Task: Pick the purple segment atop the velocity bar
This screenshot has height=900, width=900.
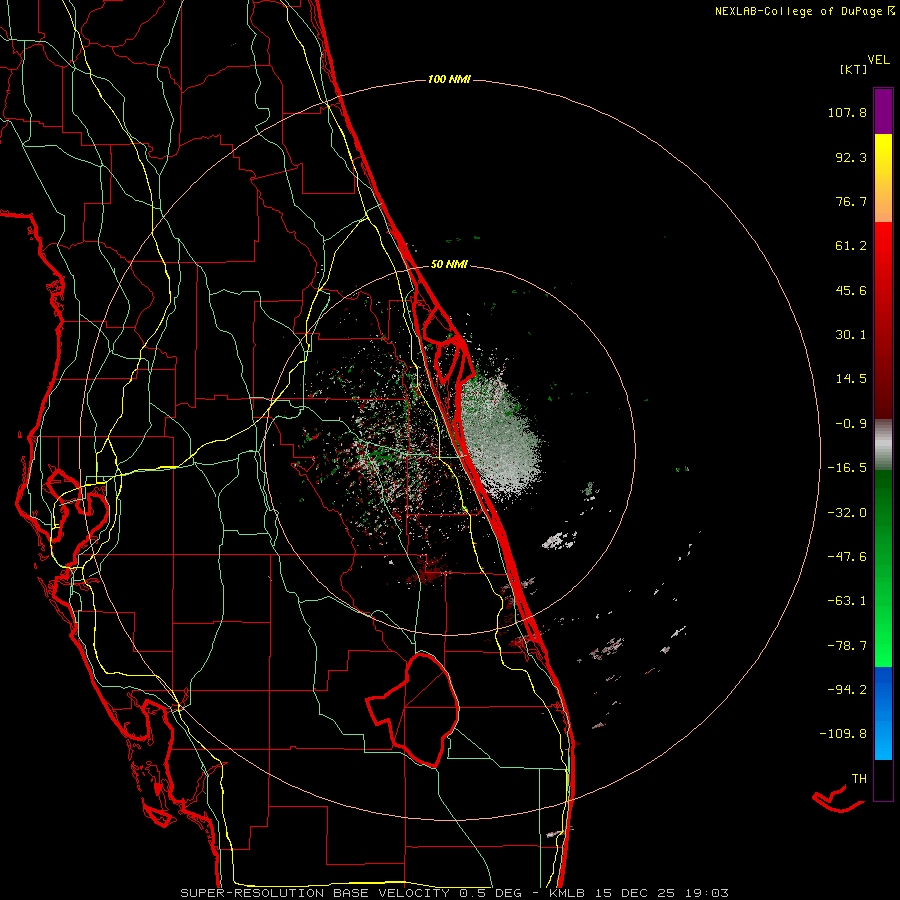Action: coord(883,111)
